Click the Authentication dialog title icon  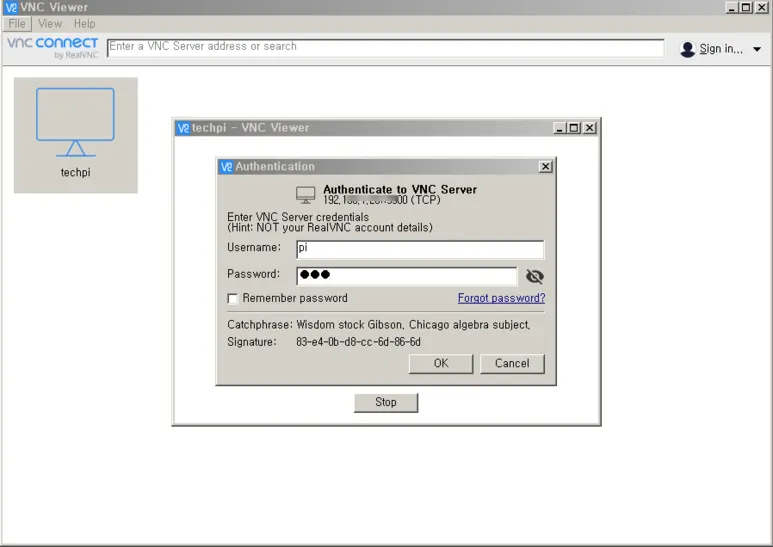pyautogui.click(x=226, y=167)
